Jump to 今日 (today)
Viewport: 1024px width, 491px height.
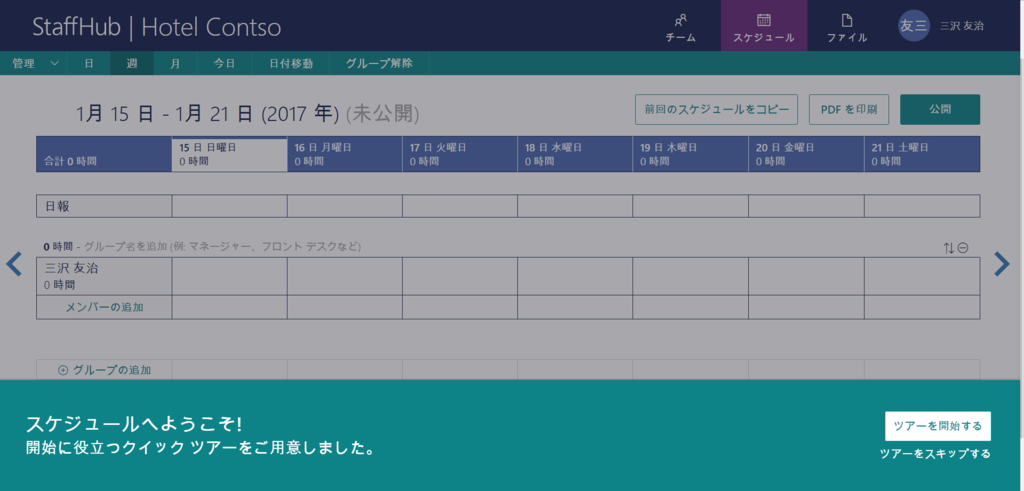click(x=224, y=63)
